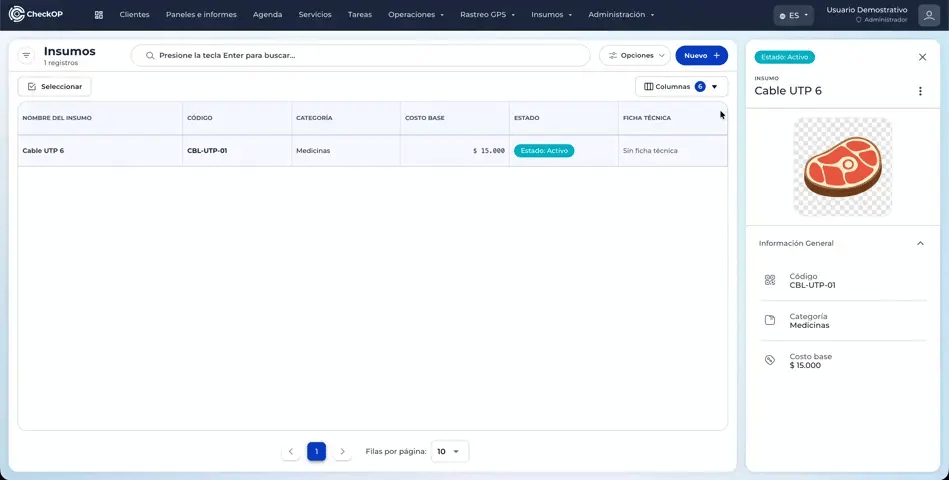Click the CheckOP logo
The width and height of the screenshot is (949, 480).
[36, 15]
